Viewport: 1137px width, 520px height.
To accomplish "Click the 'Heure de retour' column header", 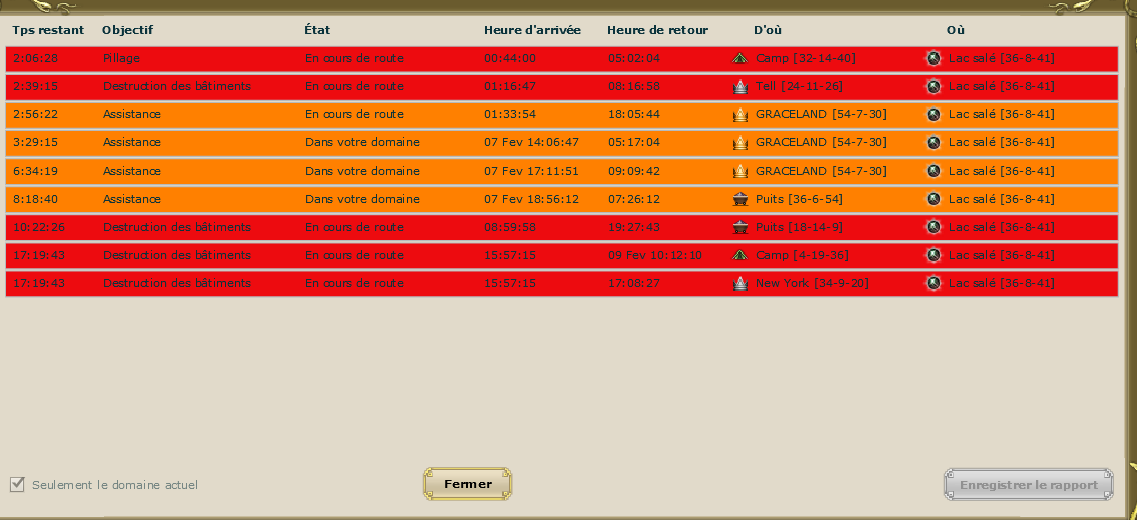I will (651, 30).
